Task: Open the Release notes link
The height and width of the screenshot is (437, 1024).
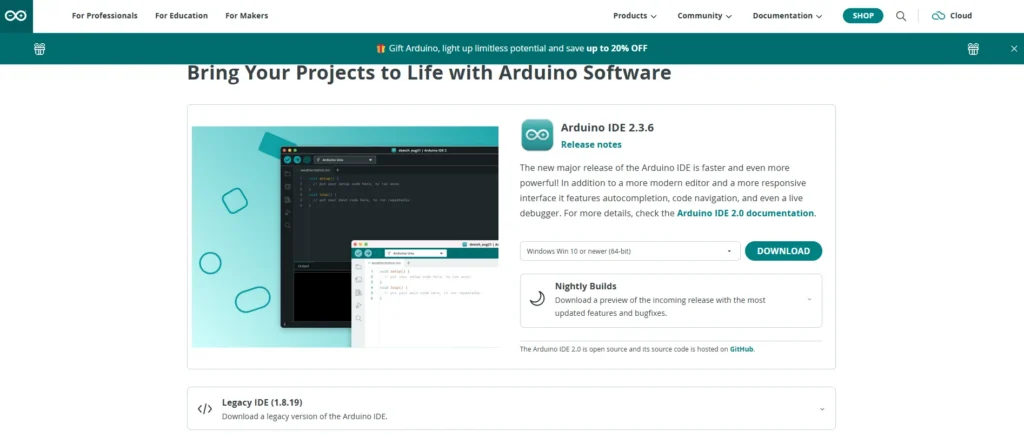Action: 591,145
